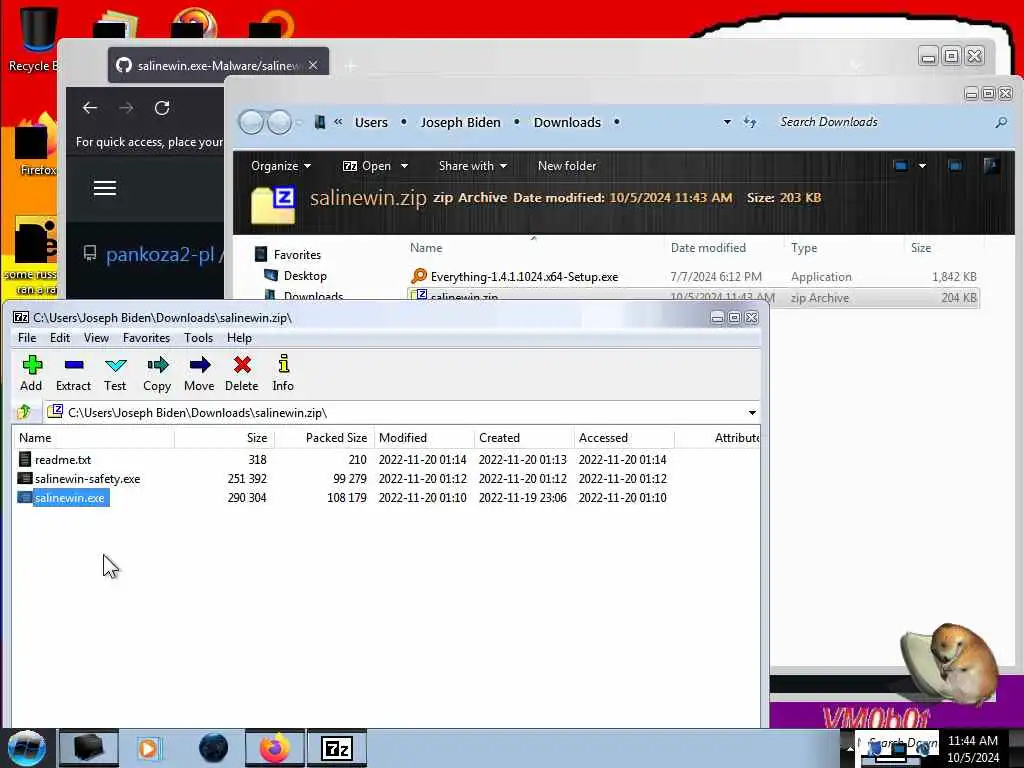1024x768 pixels.
Task: Click the Explorer back navigation button
Action: [x=251, y=122]
